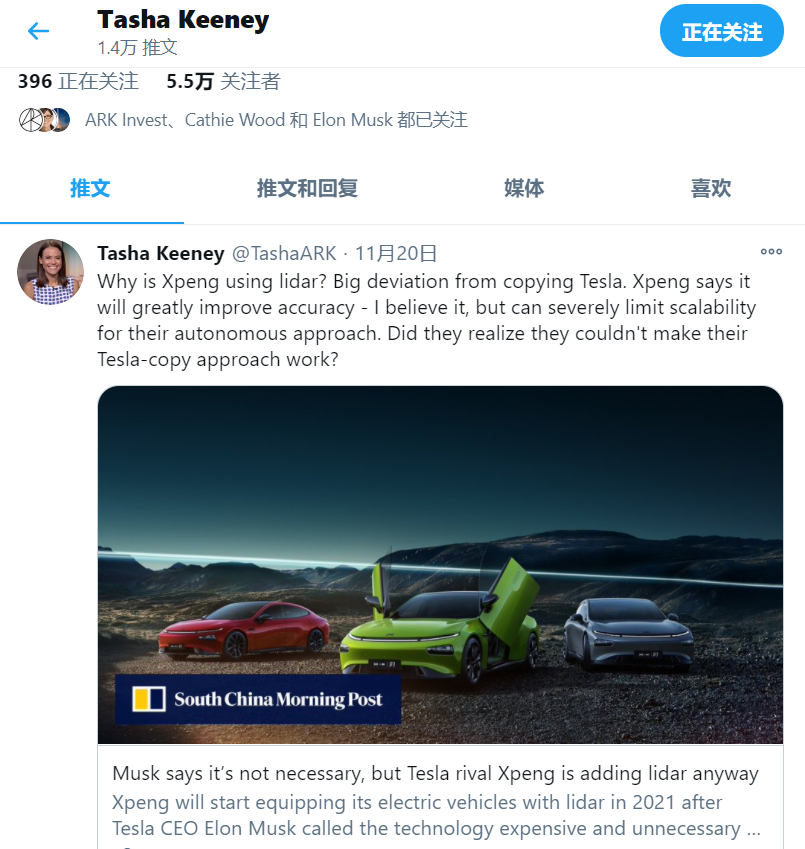View the 5.5万 关注者 followers list
Image resolution: width=805 pixels, height=849 pixels.
(223, 82)
